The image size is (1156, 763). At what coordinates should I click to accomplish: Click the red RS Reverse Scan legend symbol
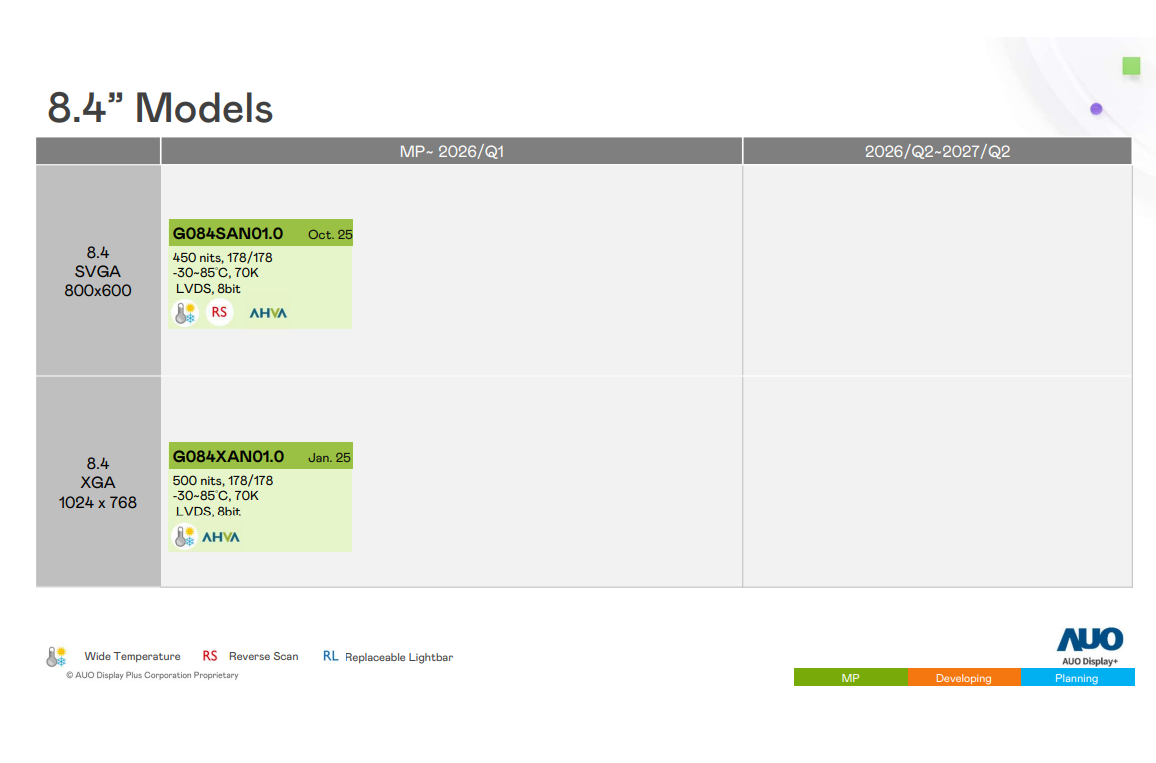[210, 656]
